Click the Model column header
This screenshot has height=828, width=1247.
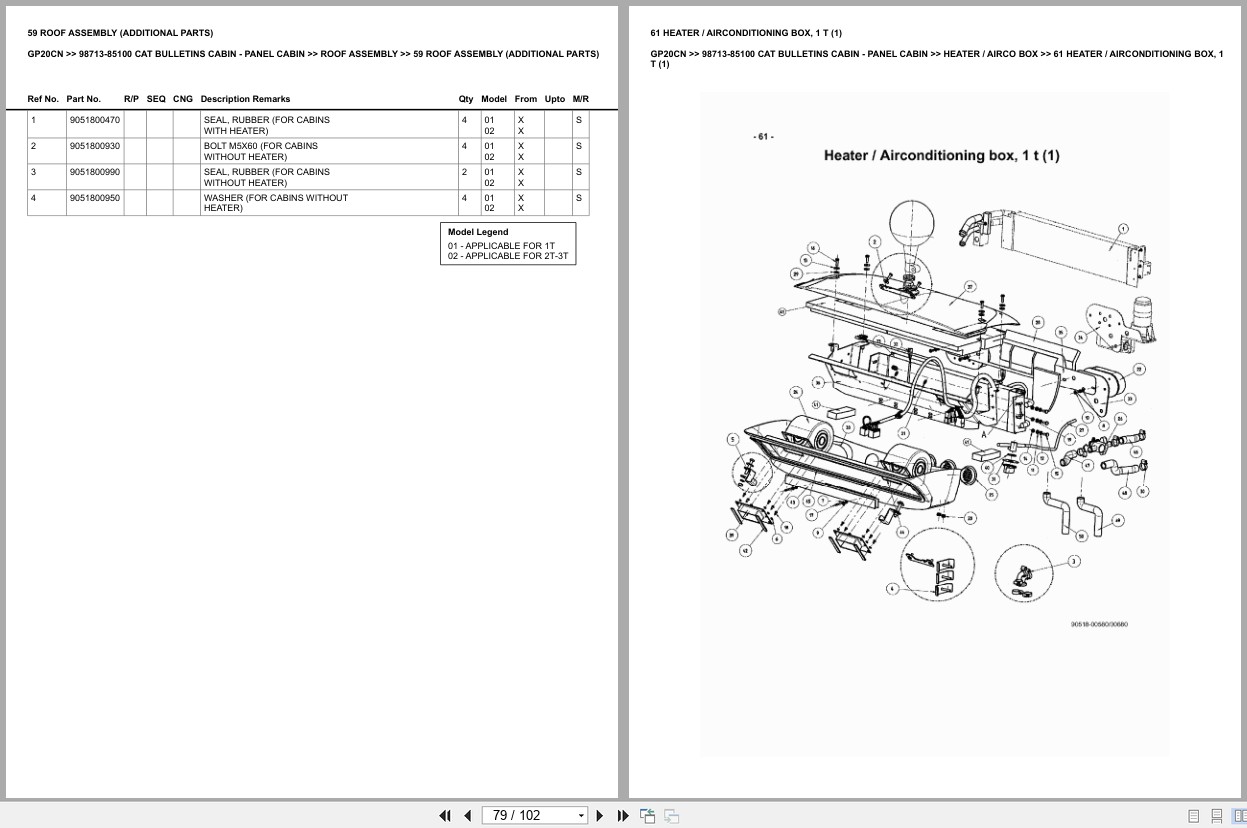(x=494, y=99)
